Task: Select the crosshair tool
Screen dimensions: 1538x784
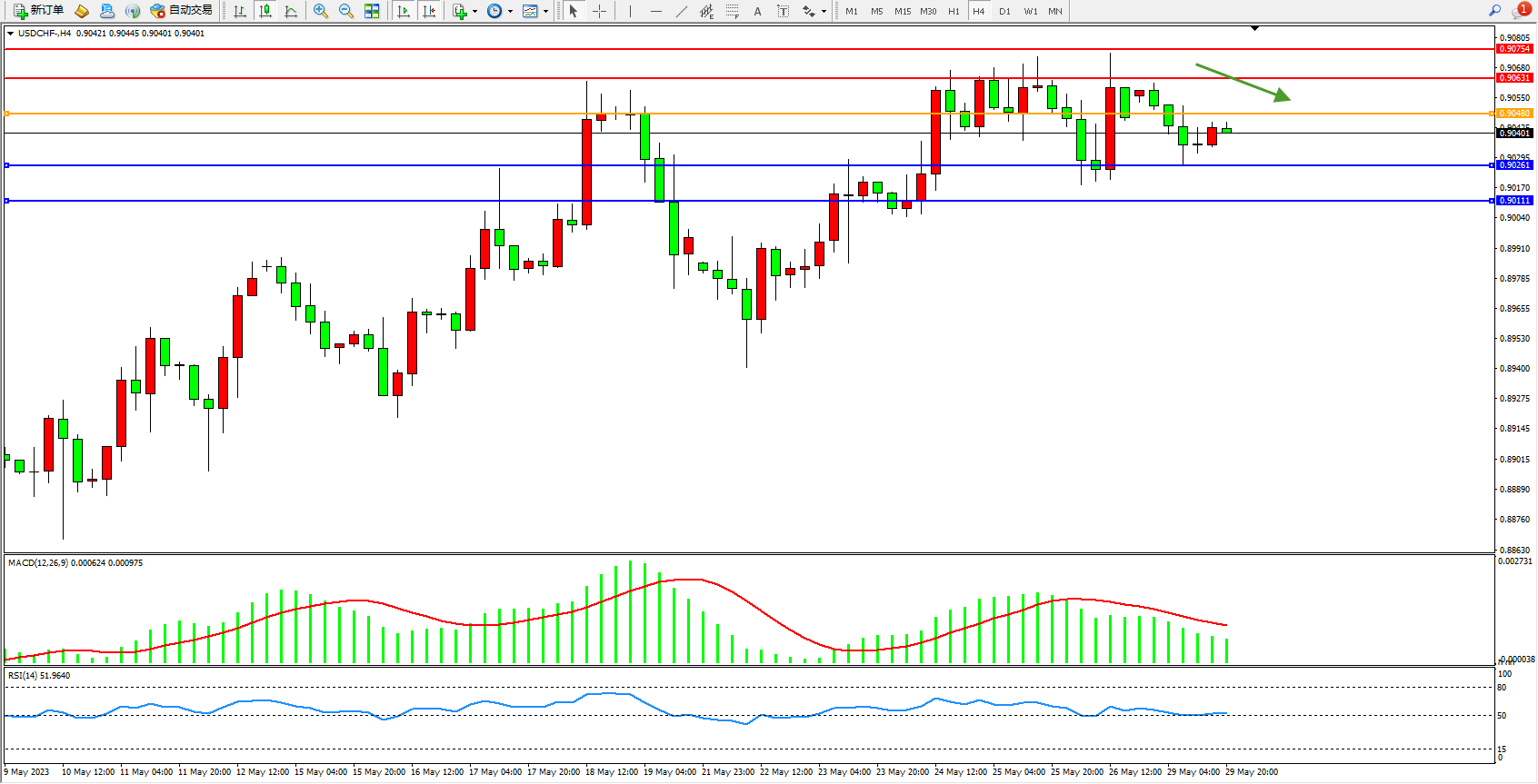Action: (600, 11)
